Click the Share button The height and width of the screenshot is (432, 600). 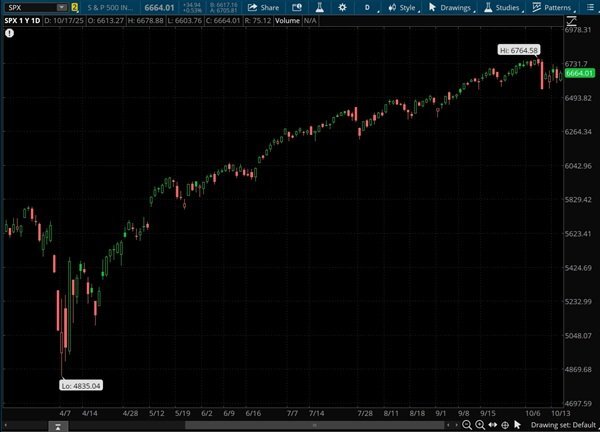pos(263,7)
